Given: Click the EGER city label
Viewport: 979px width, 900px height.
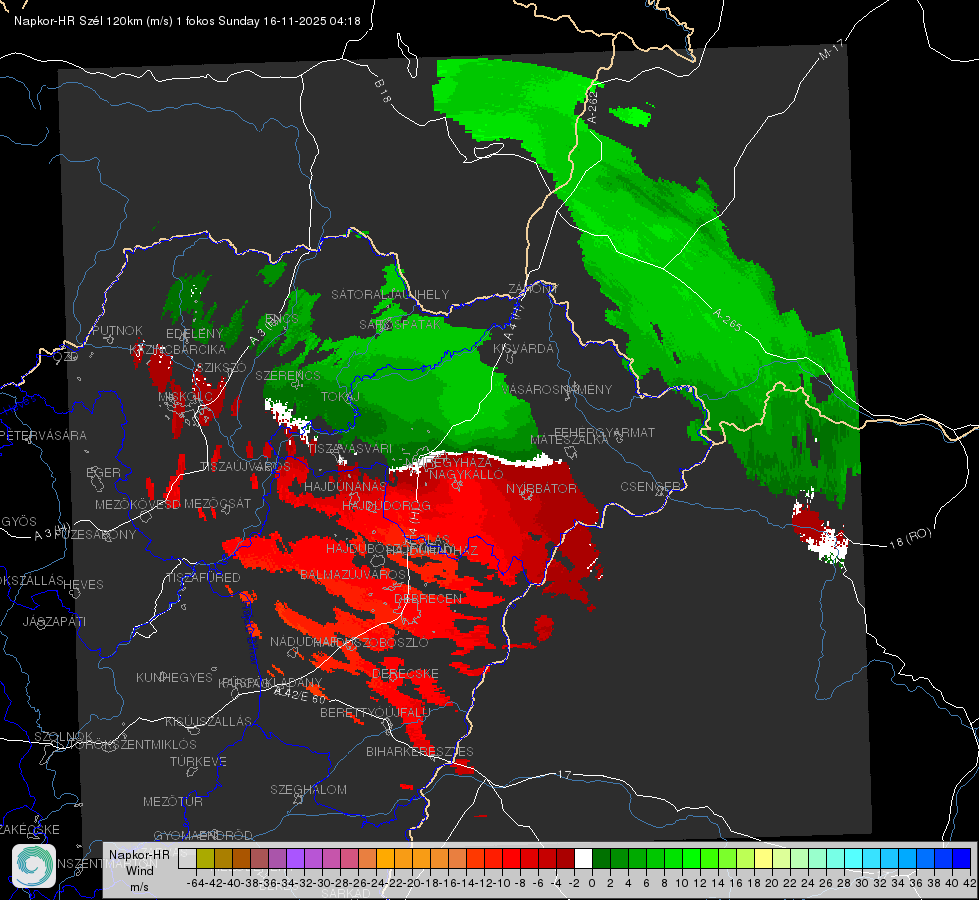Looking at the screenshot, I should click(x=103, y=473).
